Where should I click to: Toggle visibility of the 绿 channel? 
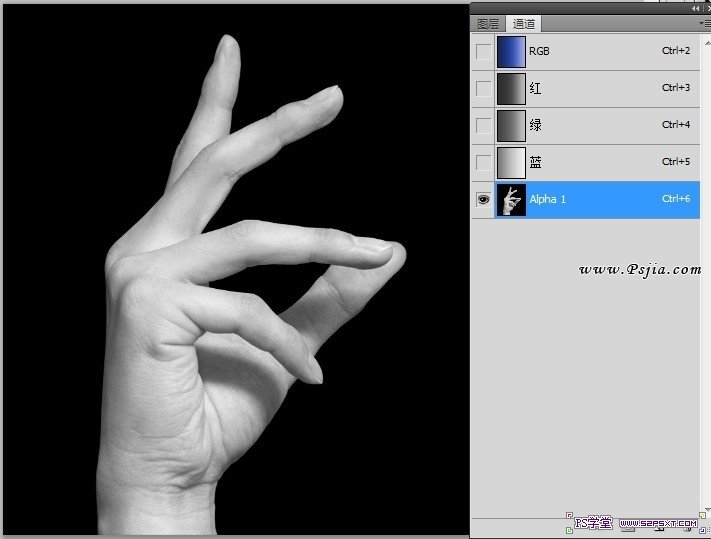click(x=483, y=126)
